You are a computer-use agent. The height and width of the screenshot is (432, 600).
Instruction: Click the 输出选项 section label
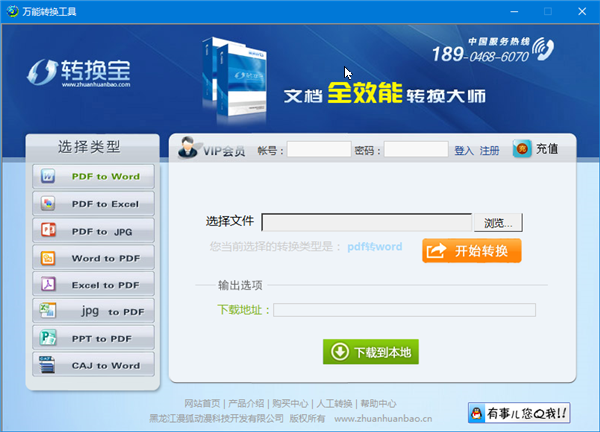(x=240, y=285)
